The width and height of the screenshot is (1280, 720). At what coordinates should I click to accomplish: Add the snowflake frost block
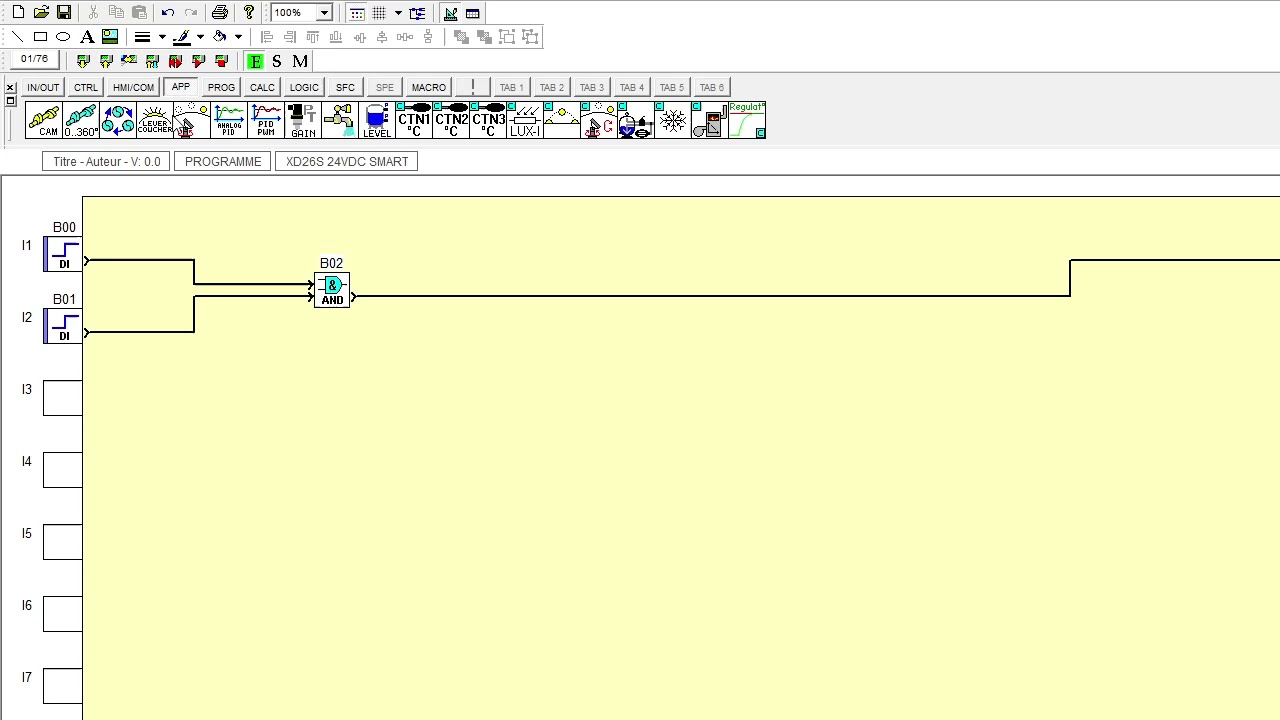[673, 120]
